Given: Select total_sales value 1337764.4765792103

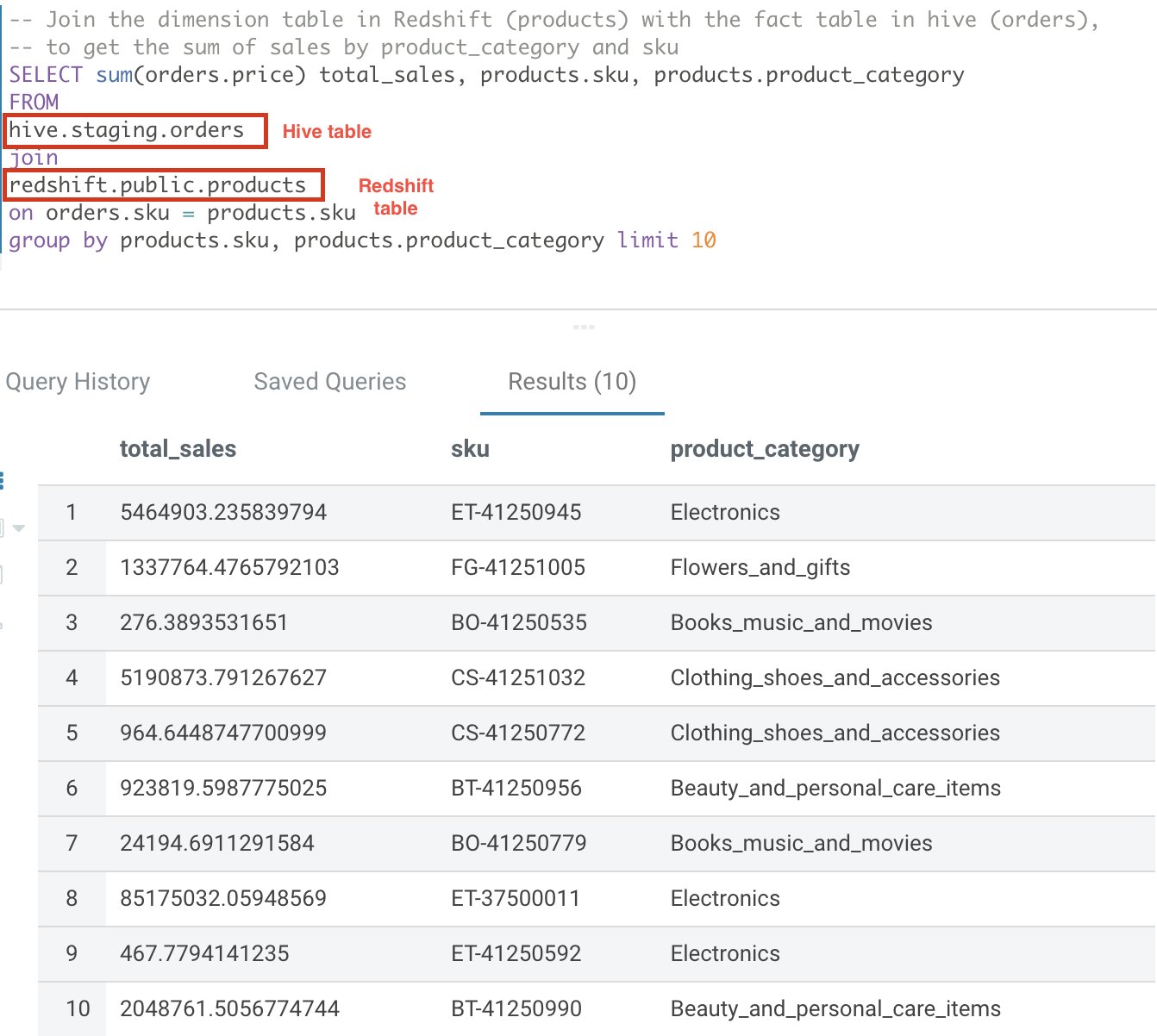Looking at the screenshot, I should coord(229,567).
